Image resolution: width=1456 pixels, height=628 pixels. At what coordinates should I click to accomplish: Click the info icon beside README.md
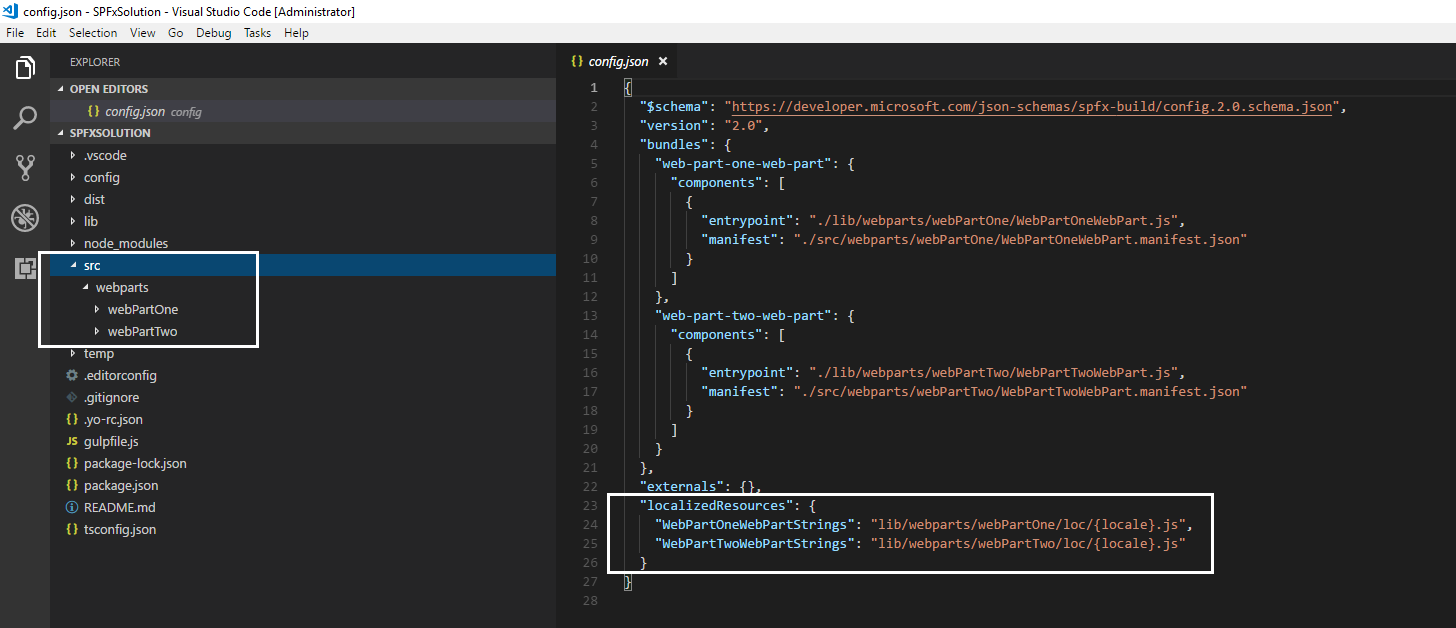click(x=72, y=507)
